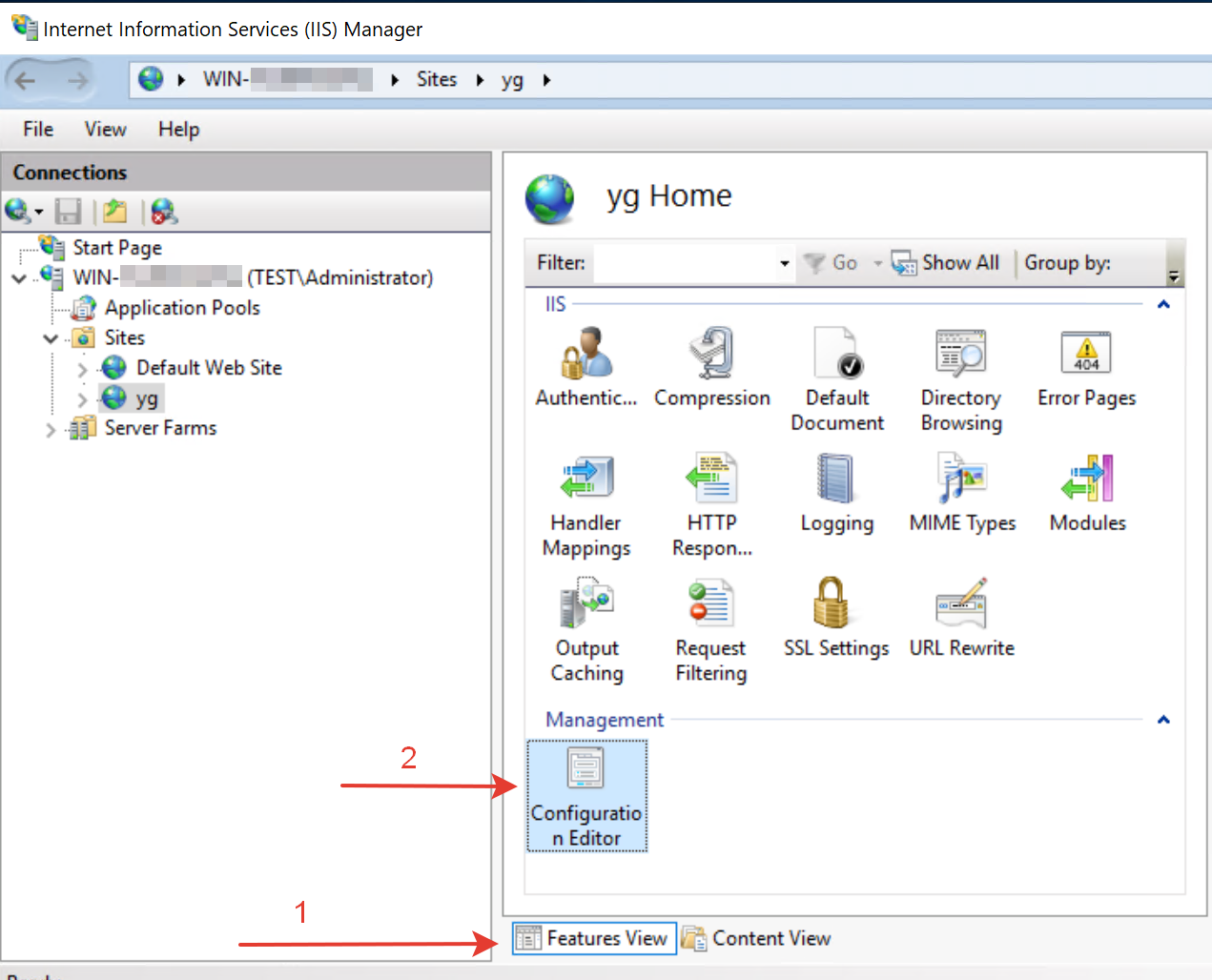The image size is (1212, 980).
Task: Open the Request Filtering feature
Action: pyautogui.click(x=711, y=631)
